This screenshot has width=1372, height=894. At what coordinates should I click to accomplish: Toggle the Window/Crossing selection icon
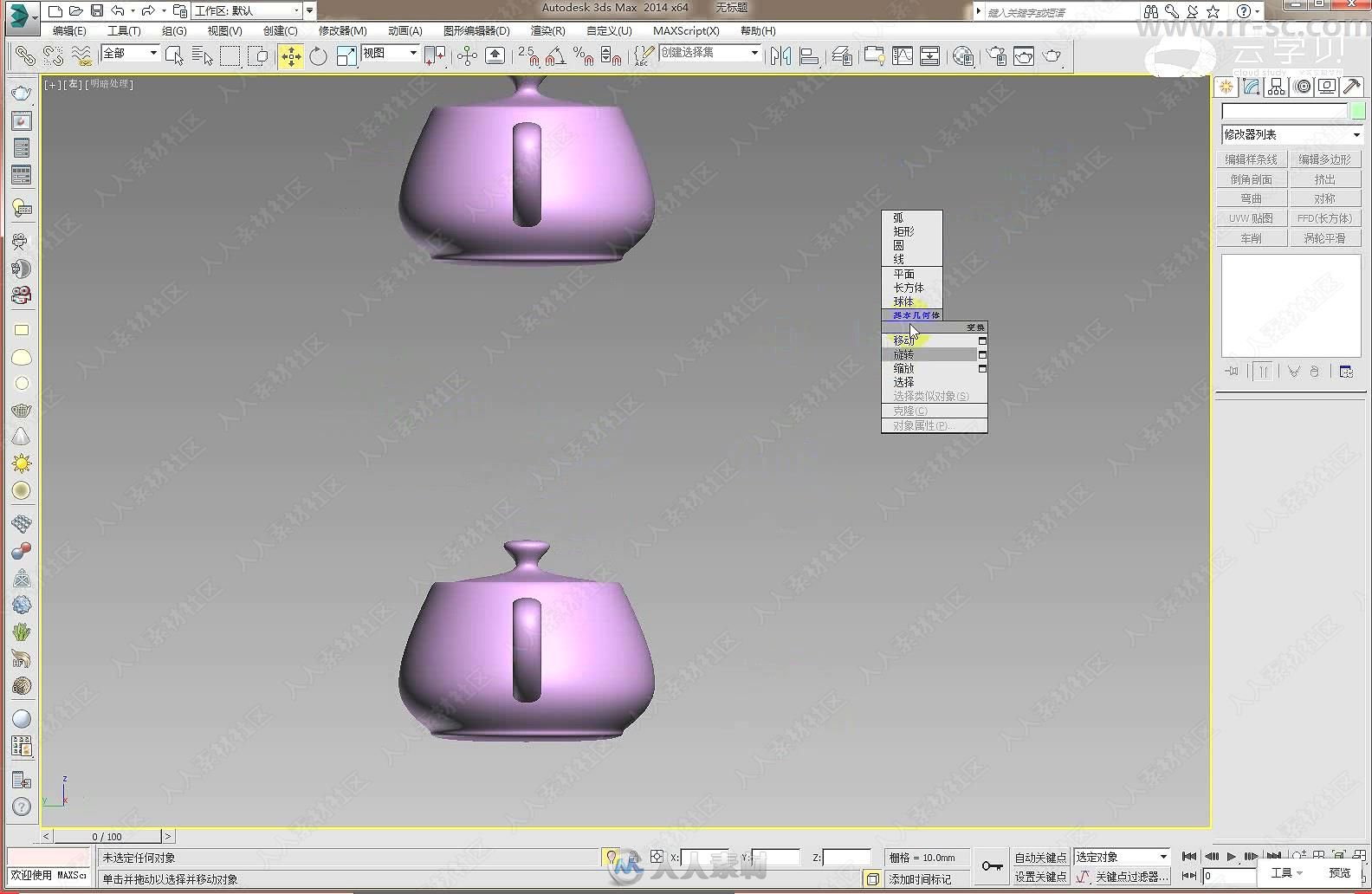point(258,56)
